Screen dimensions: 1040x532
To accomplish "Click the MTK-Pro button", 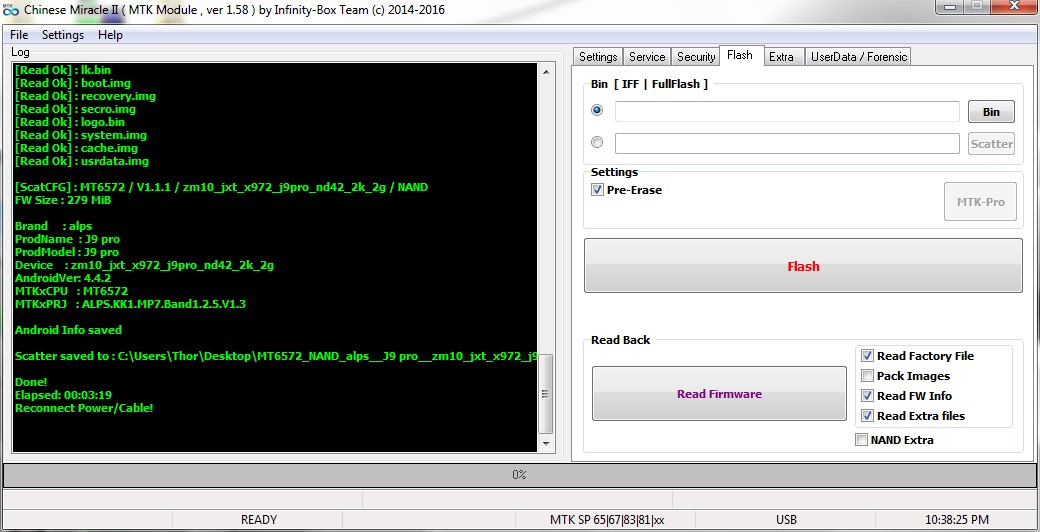I will [x=980, y=202].
